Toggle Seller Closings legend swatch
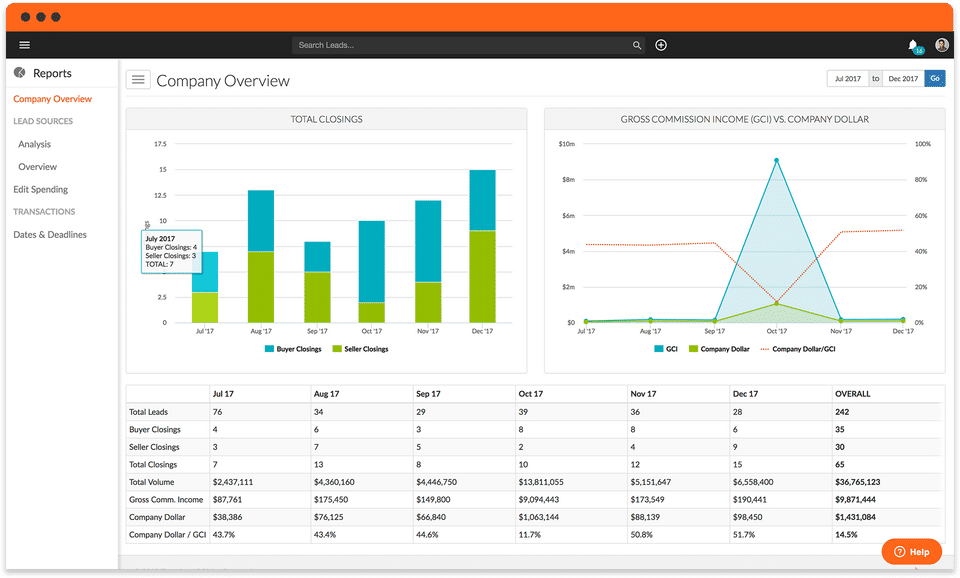Screen dimensions: 960x578 tap(337, 349)
